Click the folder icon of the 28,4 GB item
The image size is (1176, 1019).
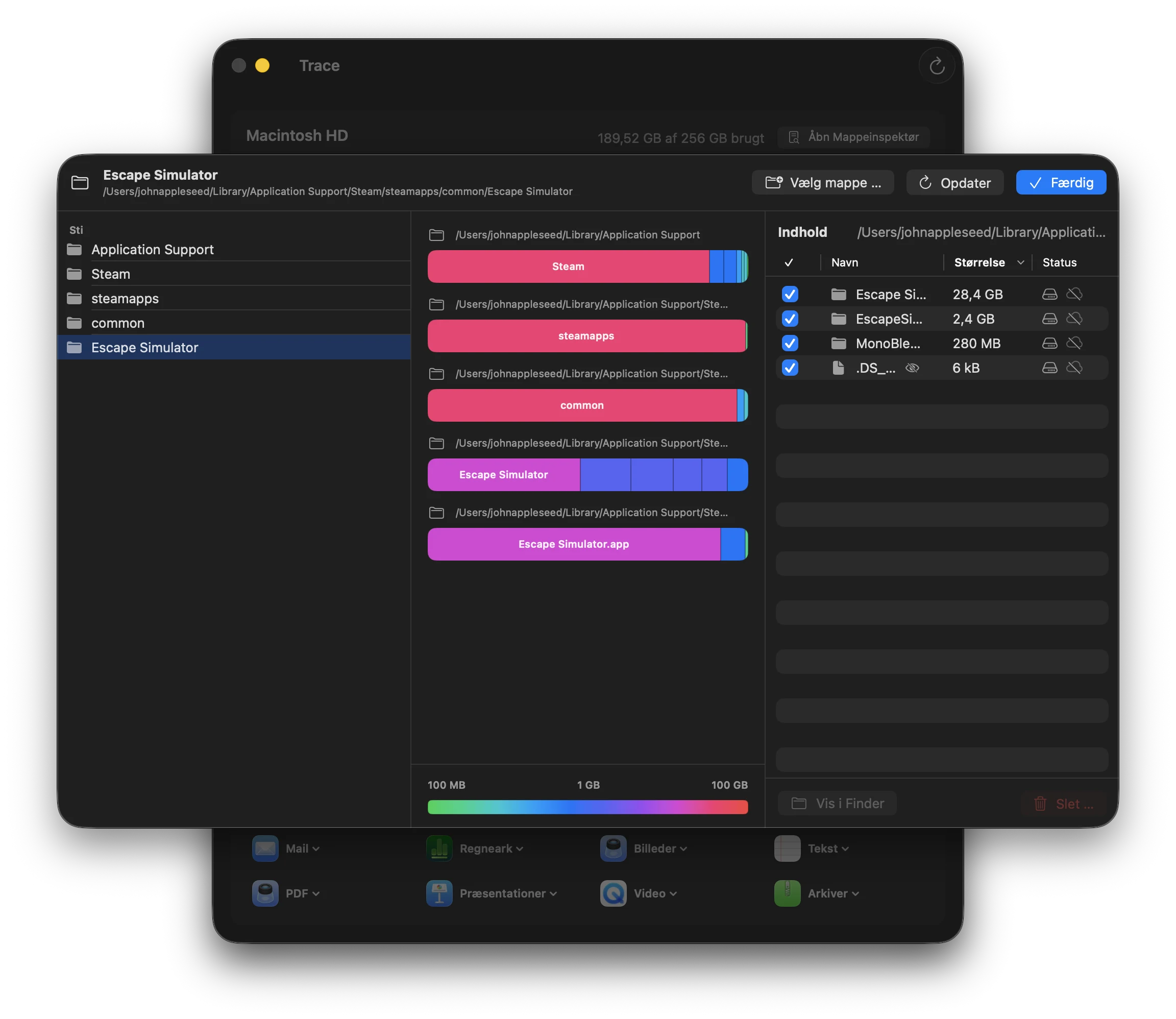[x=839, y=294]
